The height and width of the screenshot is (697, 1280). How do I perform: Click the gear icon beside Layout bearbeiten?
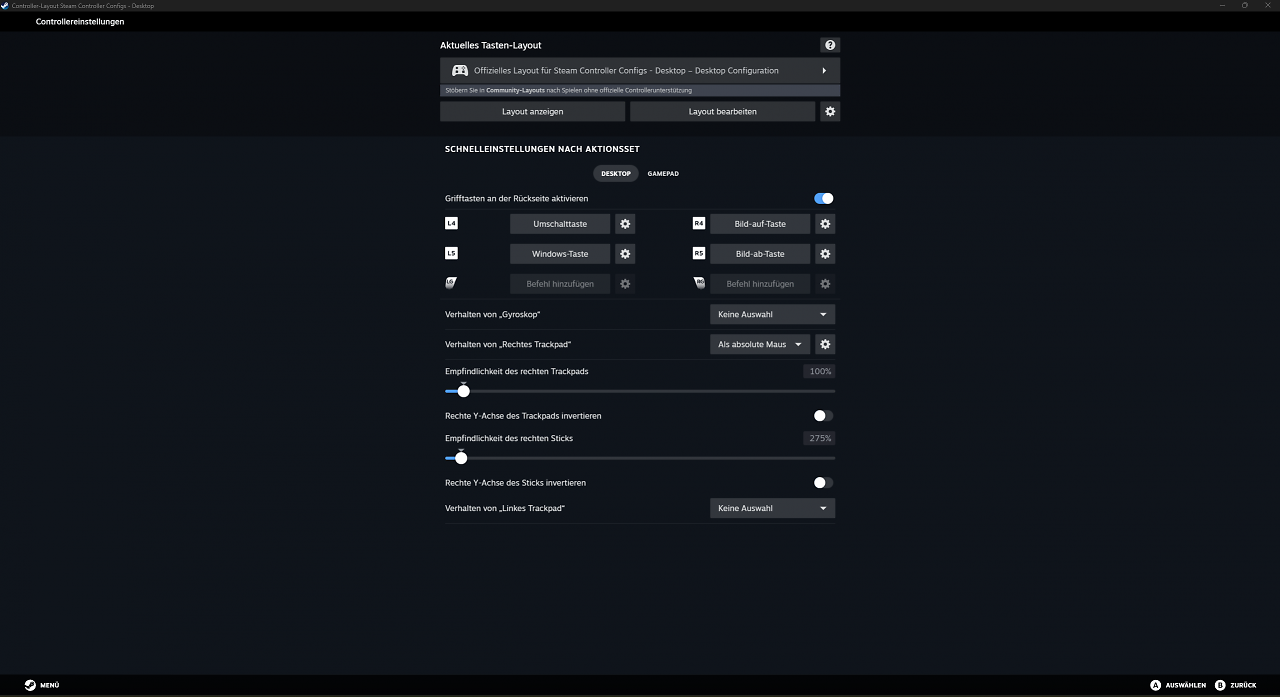coord(830,112)
